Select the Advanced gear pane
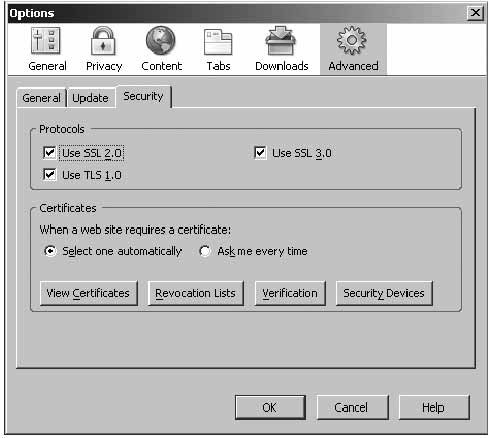The image size is (489, 438). pos(353,49)
